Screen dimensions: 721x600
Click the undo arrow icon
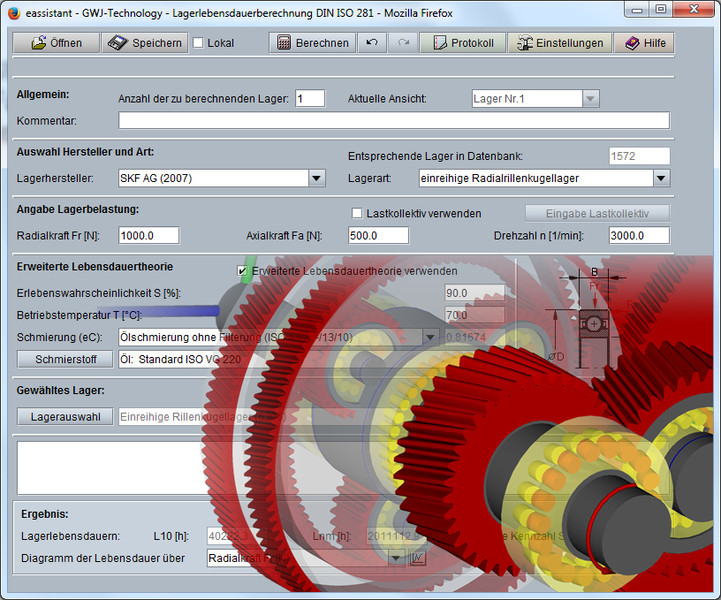(372, 43)
